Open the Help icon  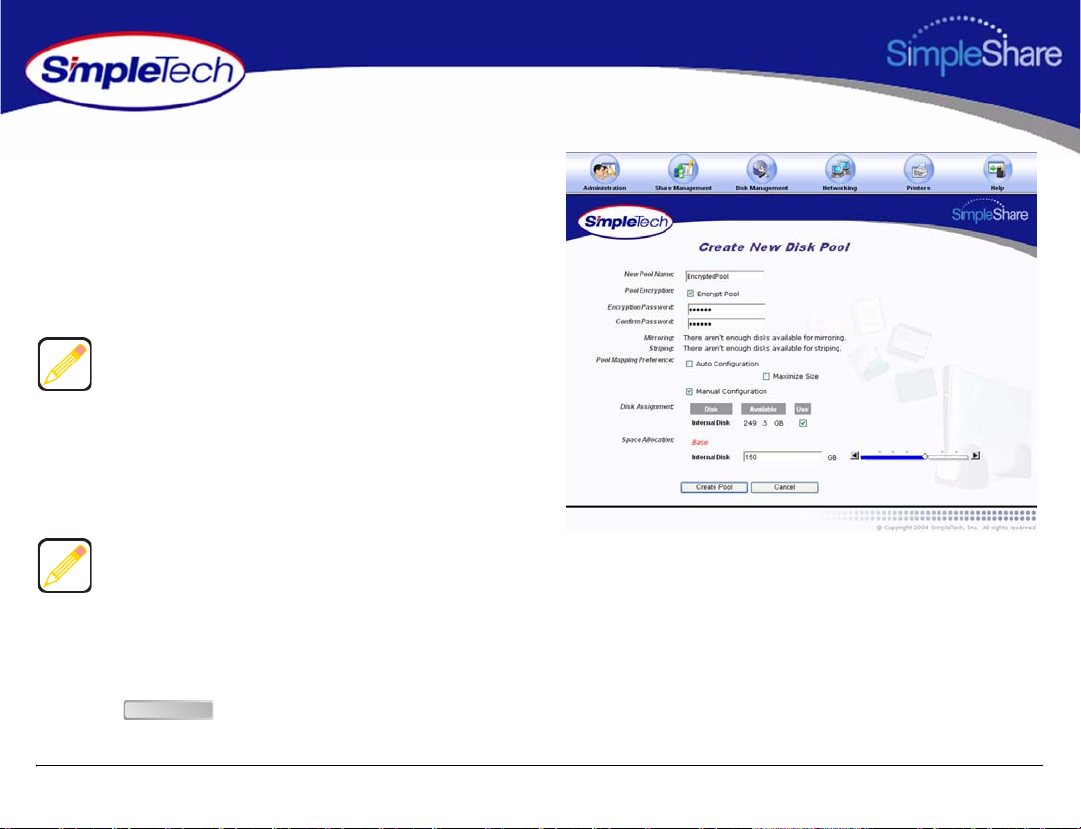(x=997, y=170)
